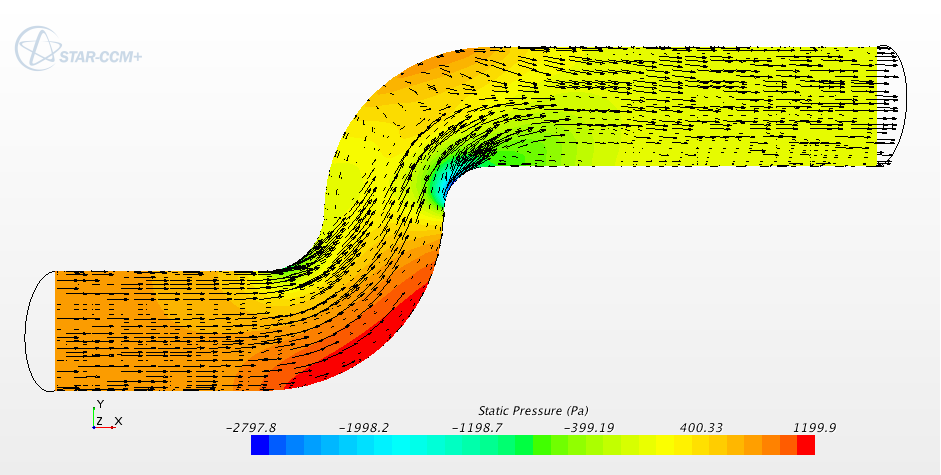Pick the red end of the color bar
Image resolution: width=941 pixels, height=475 pixels.
[806, 445]
